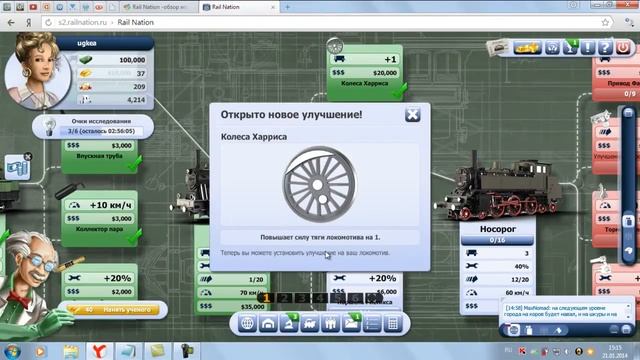Go to era page 2
This screenshot has width=640, height=360.
[284, 298]
